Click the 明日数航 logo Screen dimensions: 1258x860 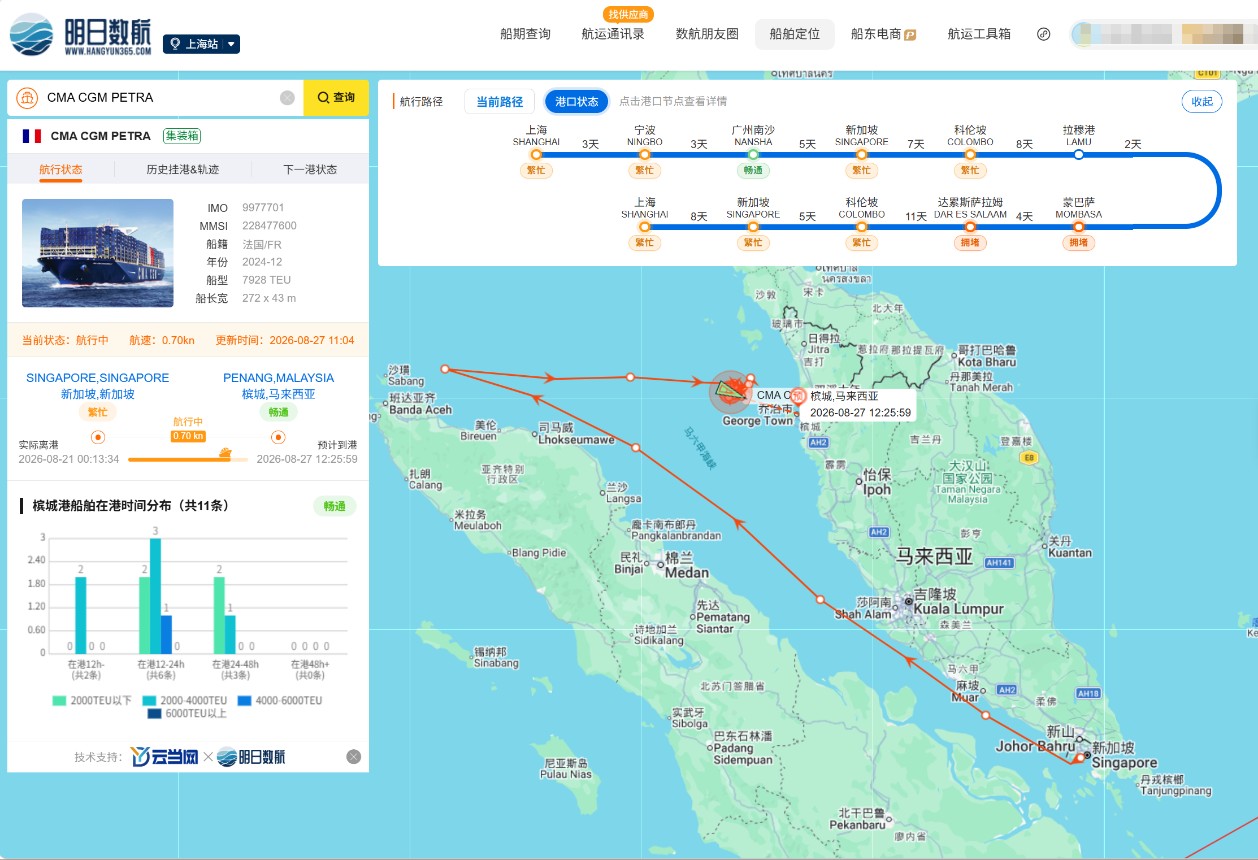coord(80,35)
